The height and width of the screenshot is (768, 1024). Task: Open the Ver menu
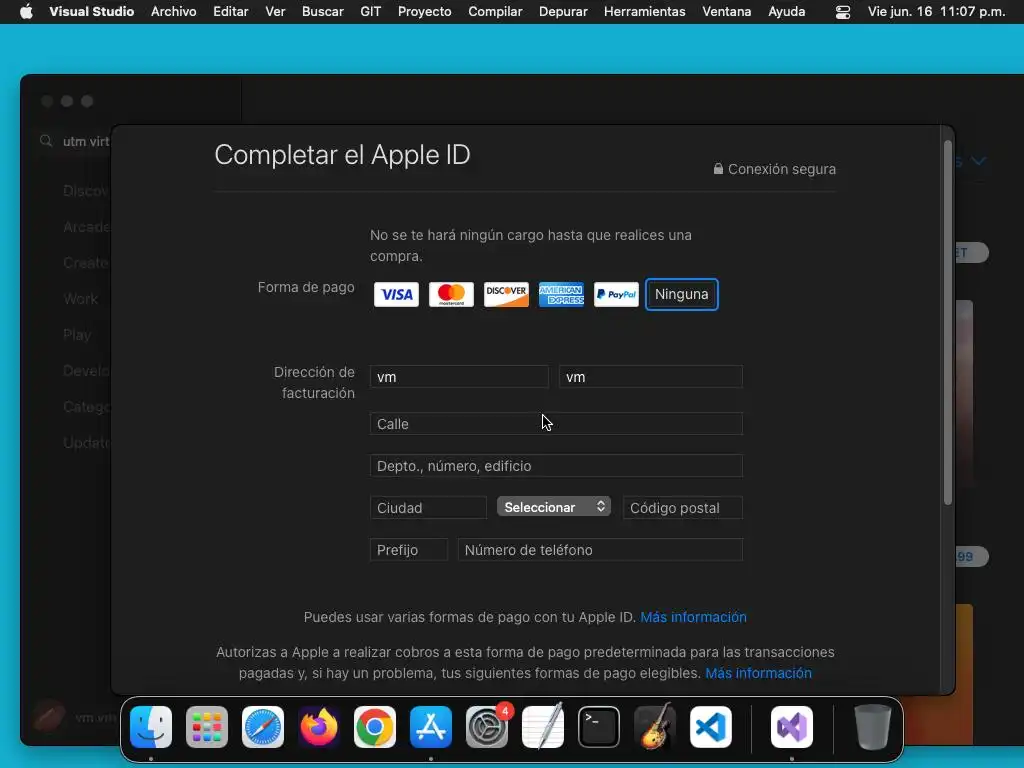point(275,12)
